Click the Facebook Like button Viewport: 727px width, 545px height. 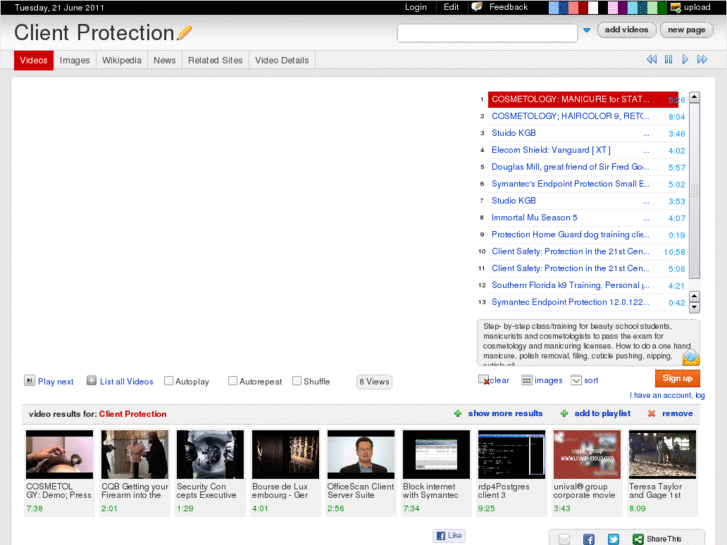(x=449, y=535)
